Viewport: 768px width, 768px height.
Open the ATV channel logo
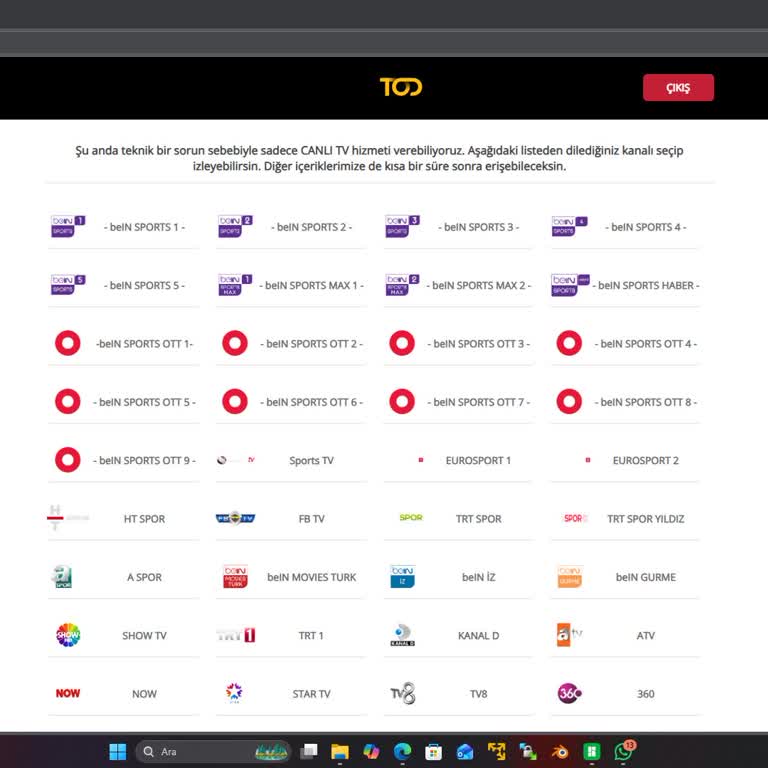(569, 635)
